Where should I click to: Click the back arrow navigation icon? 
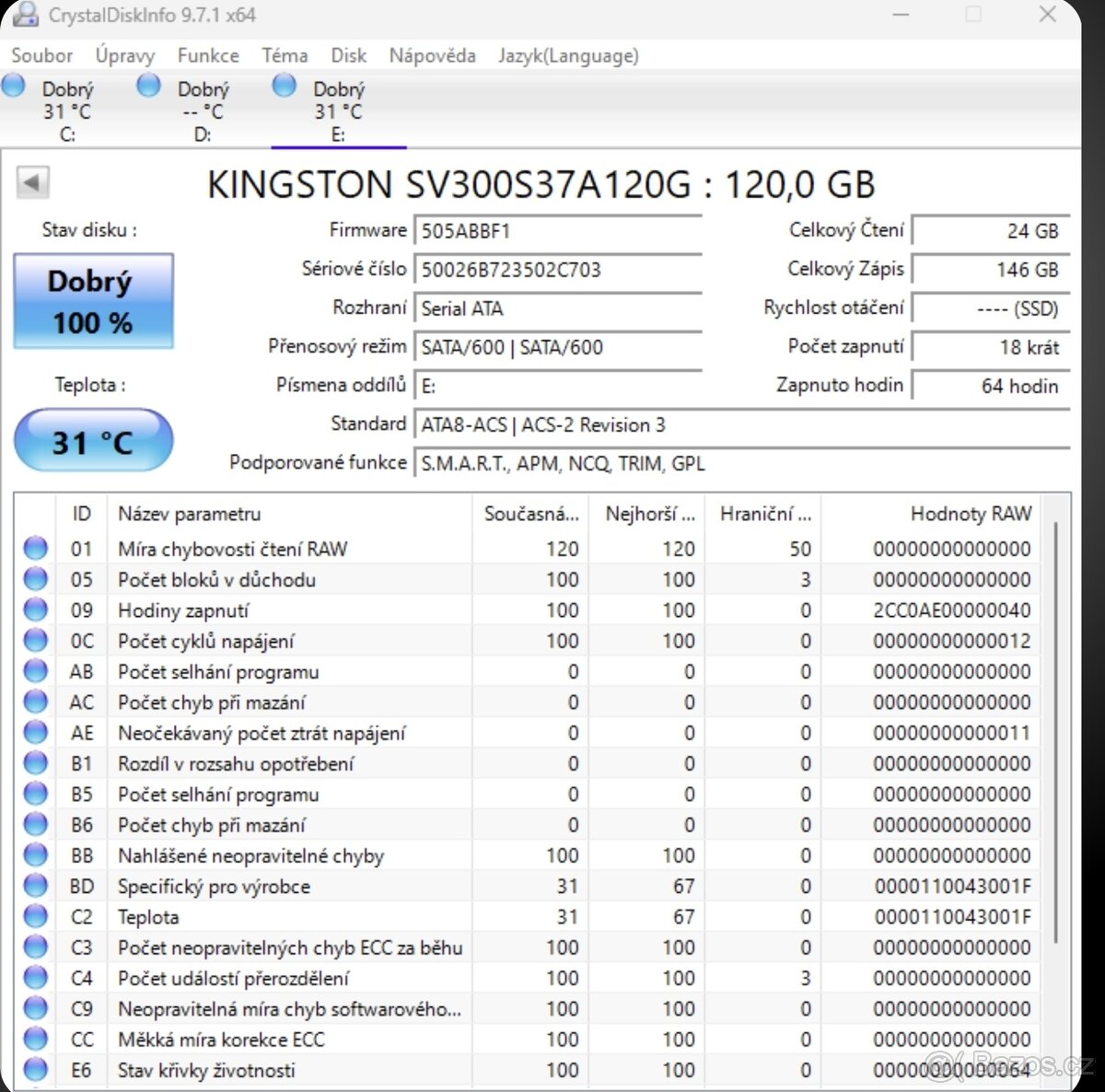pos(33,181)
